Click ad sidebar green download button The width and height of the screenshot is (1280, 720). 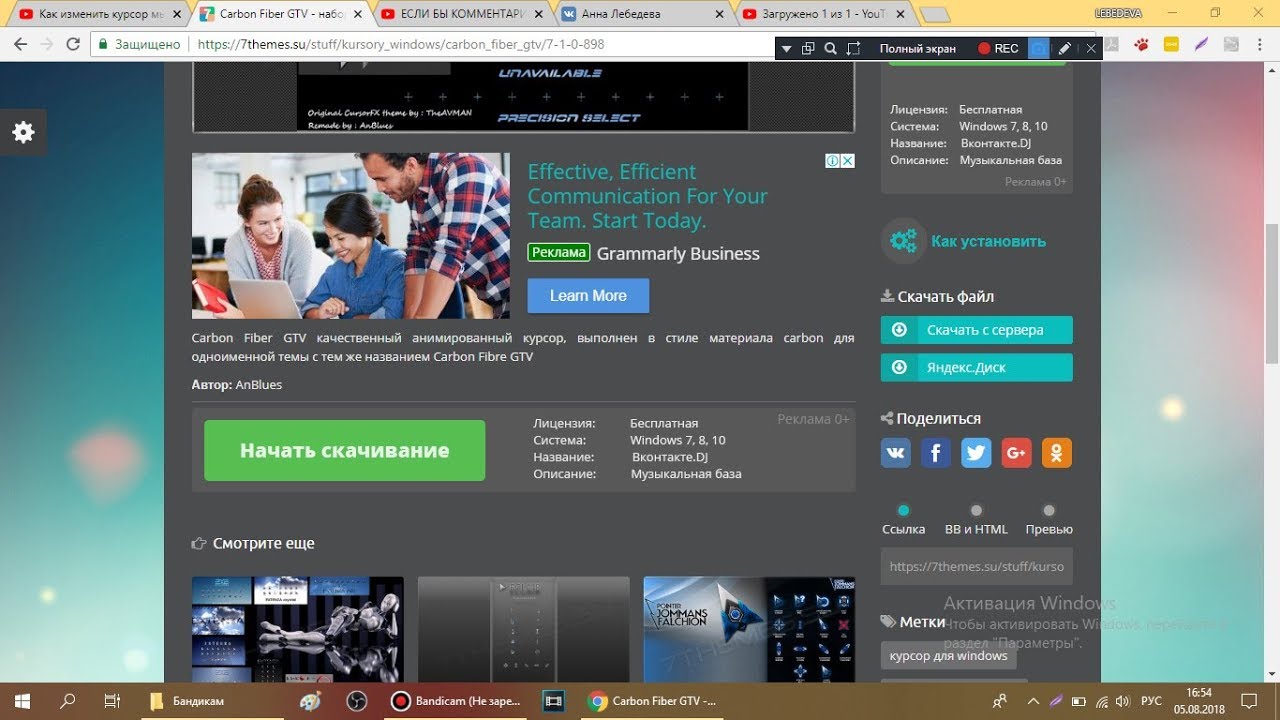click(x=976, y=64)
